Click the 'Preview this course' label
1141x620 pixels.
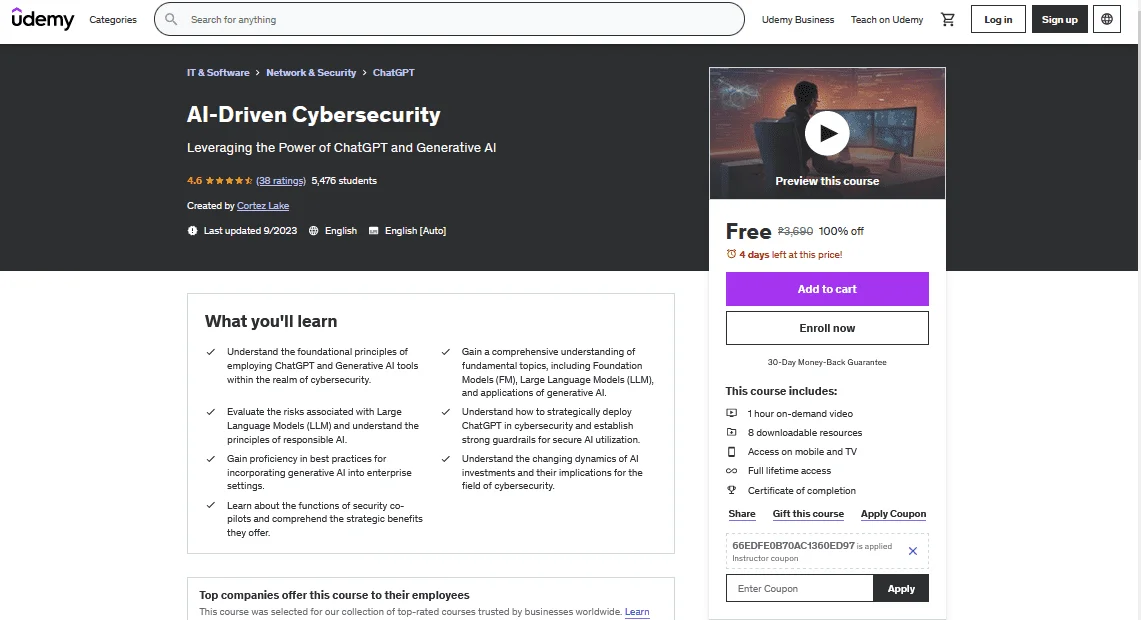pos(827,181)
